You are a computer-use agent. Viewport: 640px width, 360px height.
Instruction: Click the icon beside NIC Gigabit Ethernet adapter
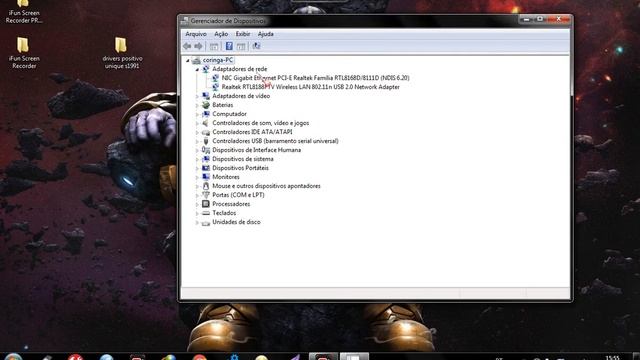215,78
